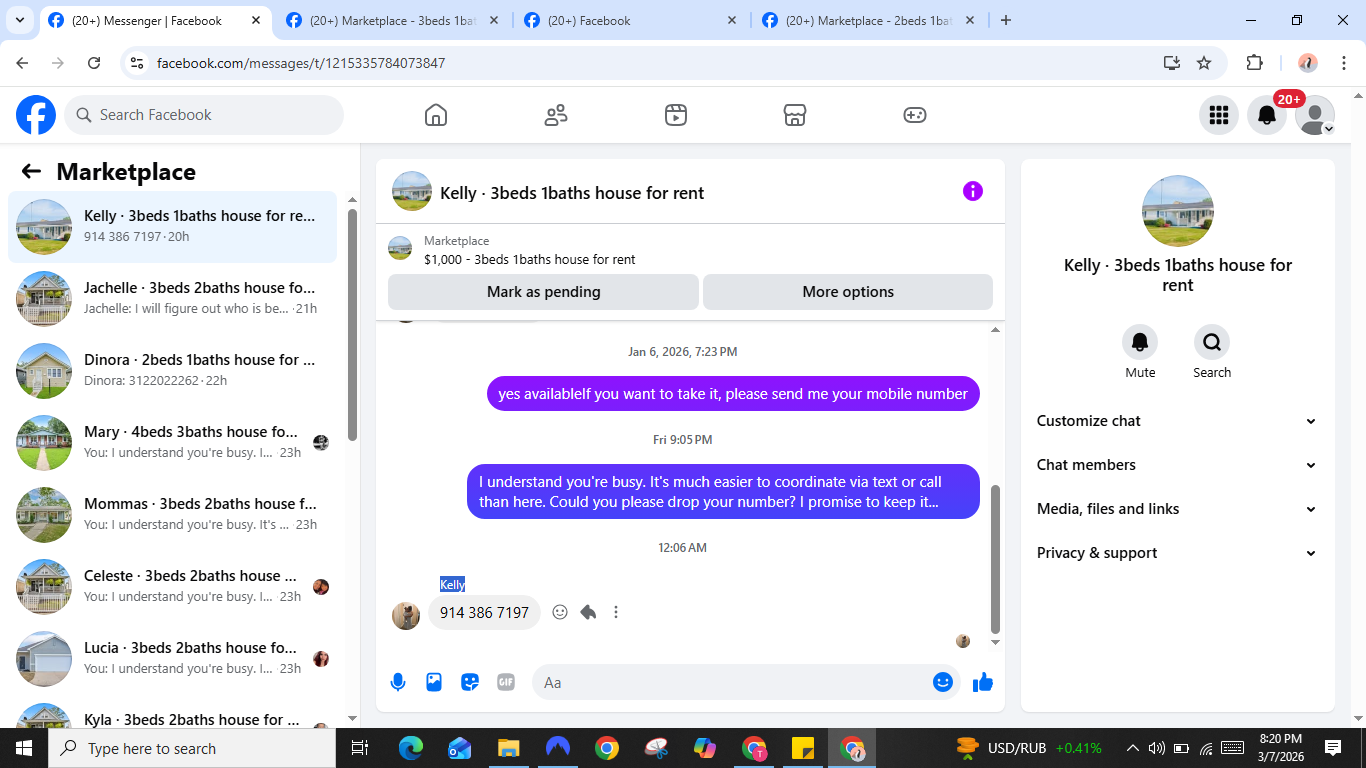Click the message thread scrollbar
1366x768 pixels.
click(995, 559)
